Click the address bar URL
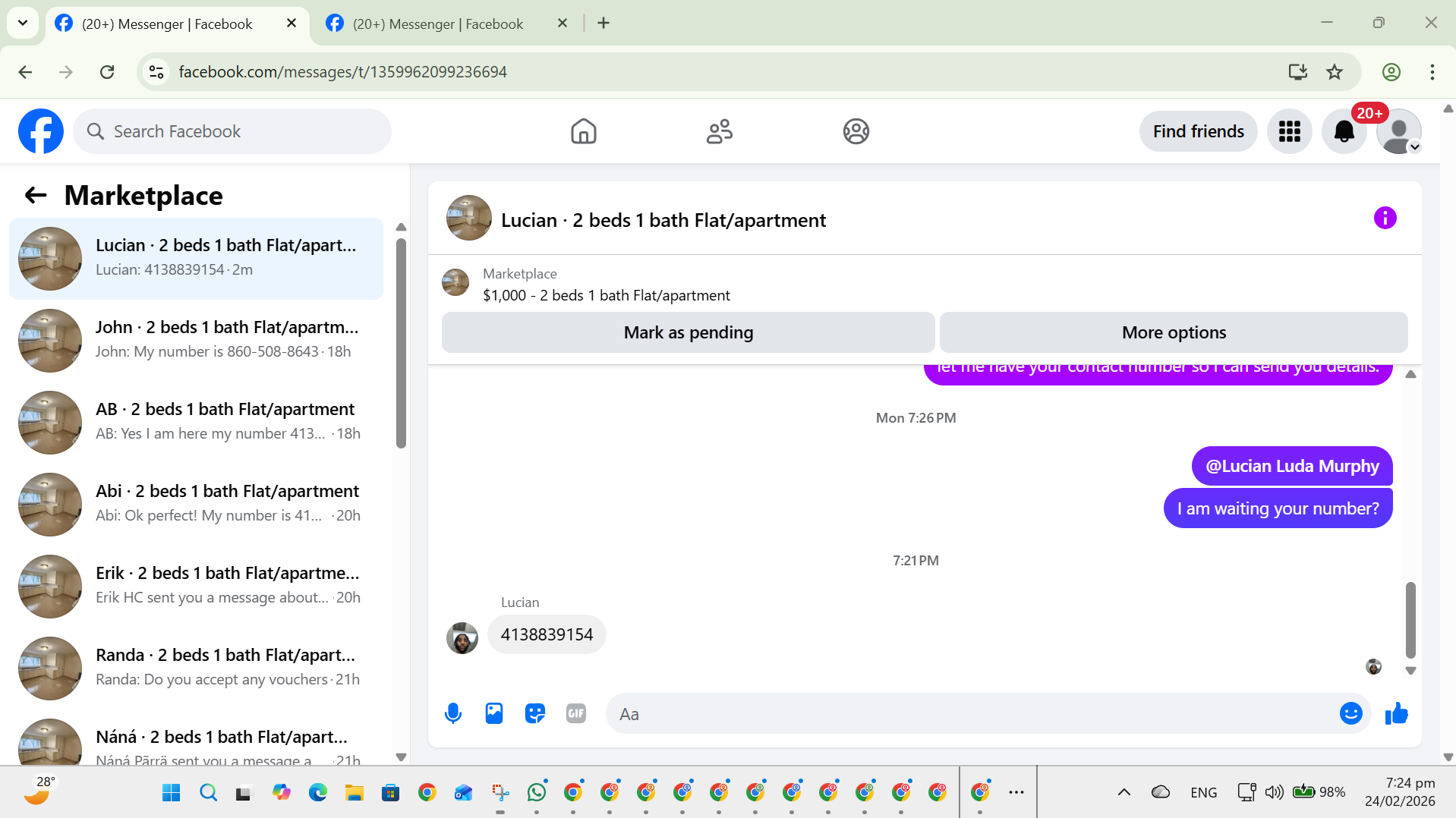Screen dimensions: 1456x818 tap(343, 72)
